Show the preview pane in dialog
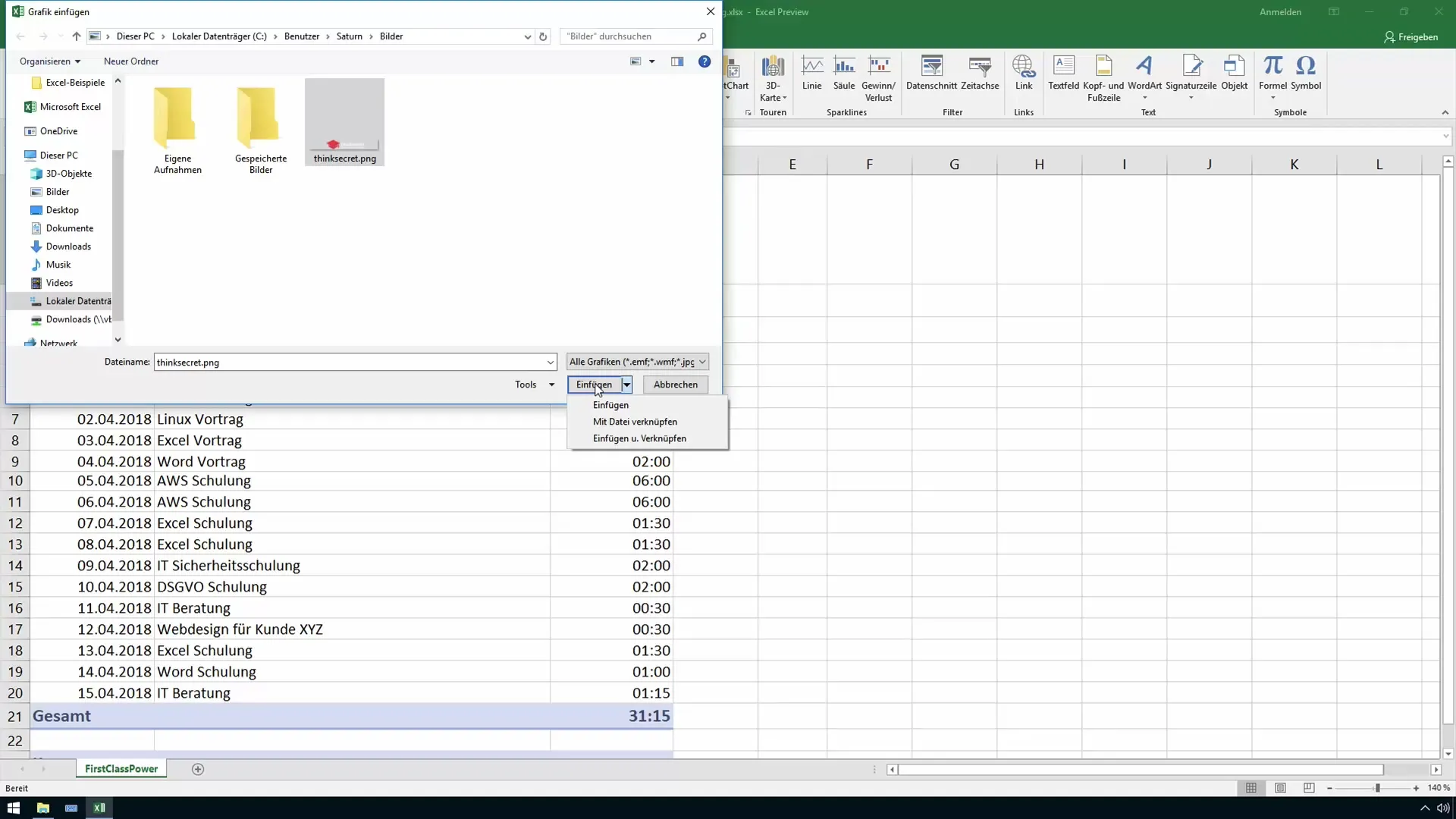The width and height of the screenshot is (1456, 819). coord(677,61)
